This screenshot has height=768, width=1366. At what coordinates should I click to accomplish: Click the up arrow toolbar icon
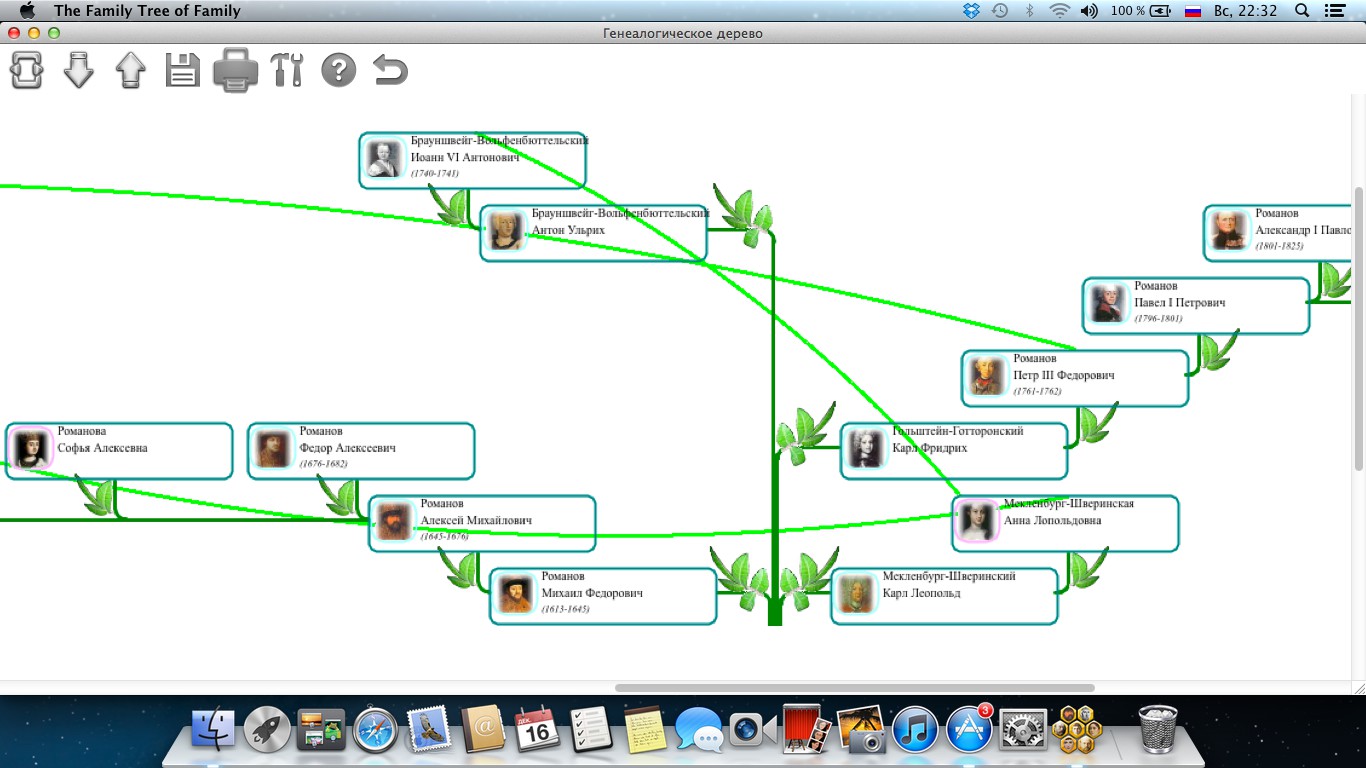tap(130, 70)
